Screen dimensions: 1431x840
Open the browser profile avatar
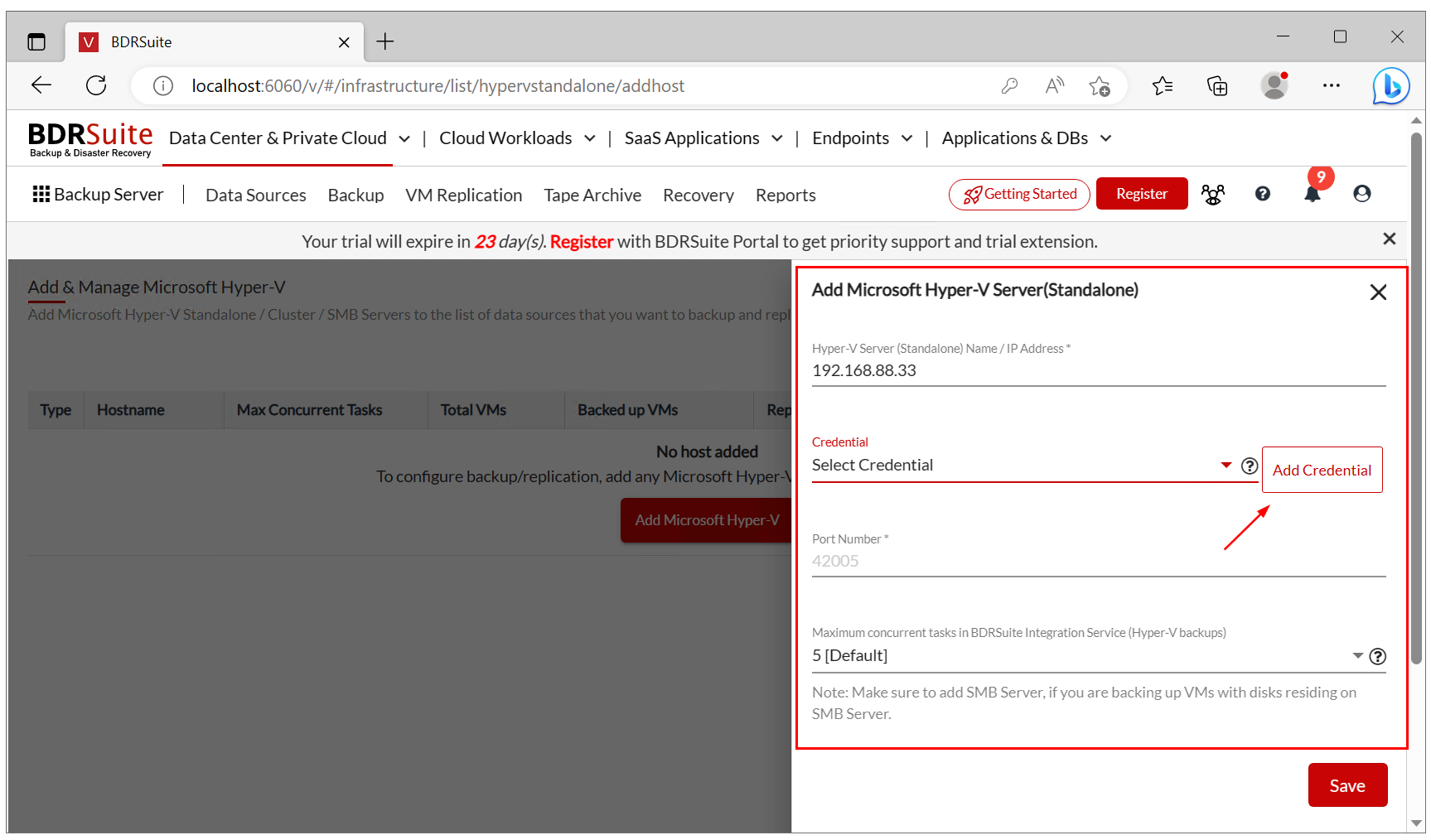[x=1274, y=85]
